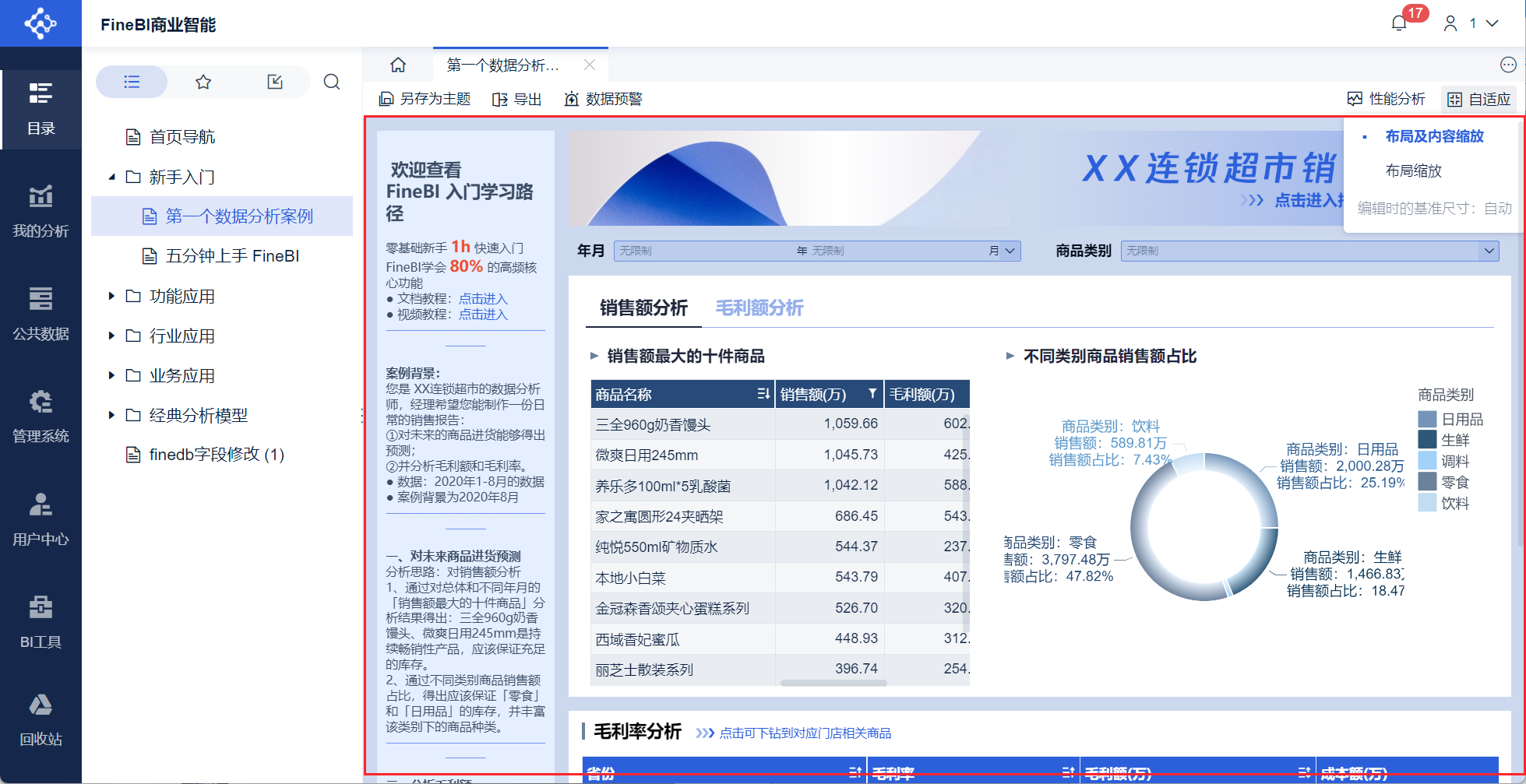Click 导出 to export the dashboard
This screenshot has width=1526, height=784.
pos(517,99)
